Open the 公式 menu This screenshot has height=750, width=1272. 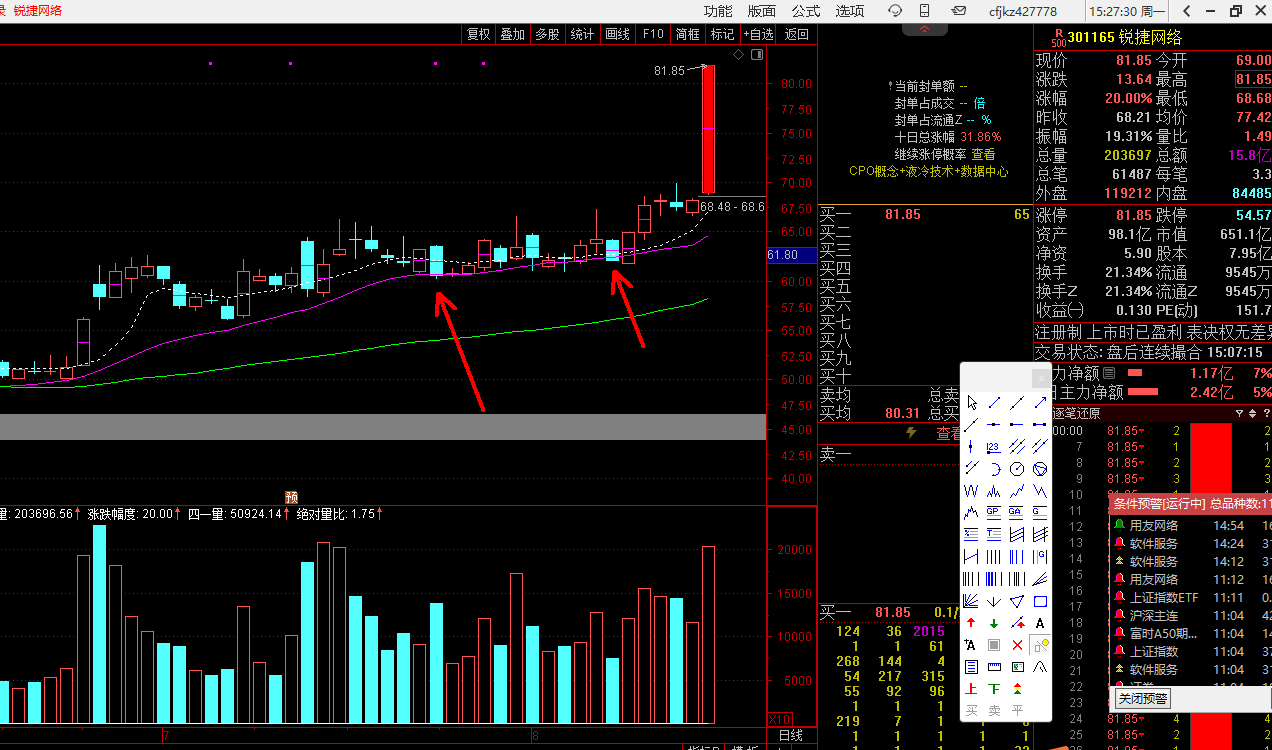(806, 11)
